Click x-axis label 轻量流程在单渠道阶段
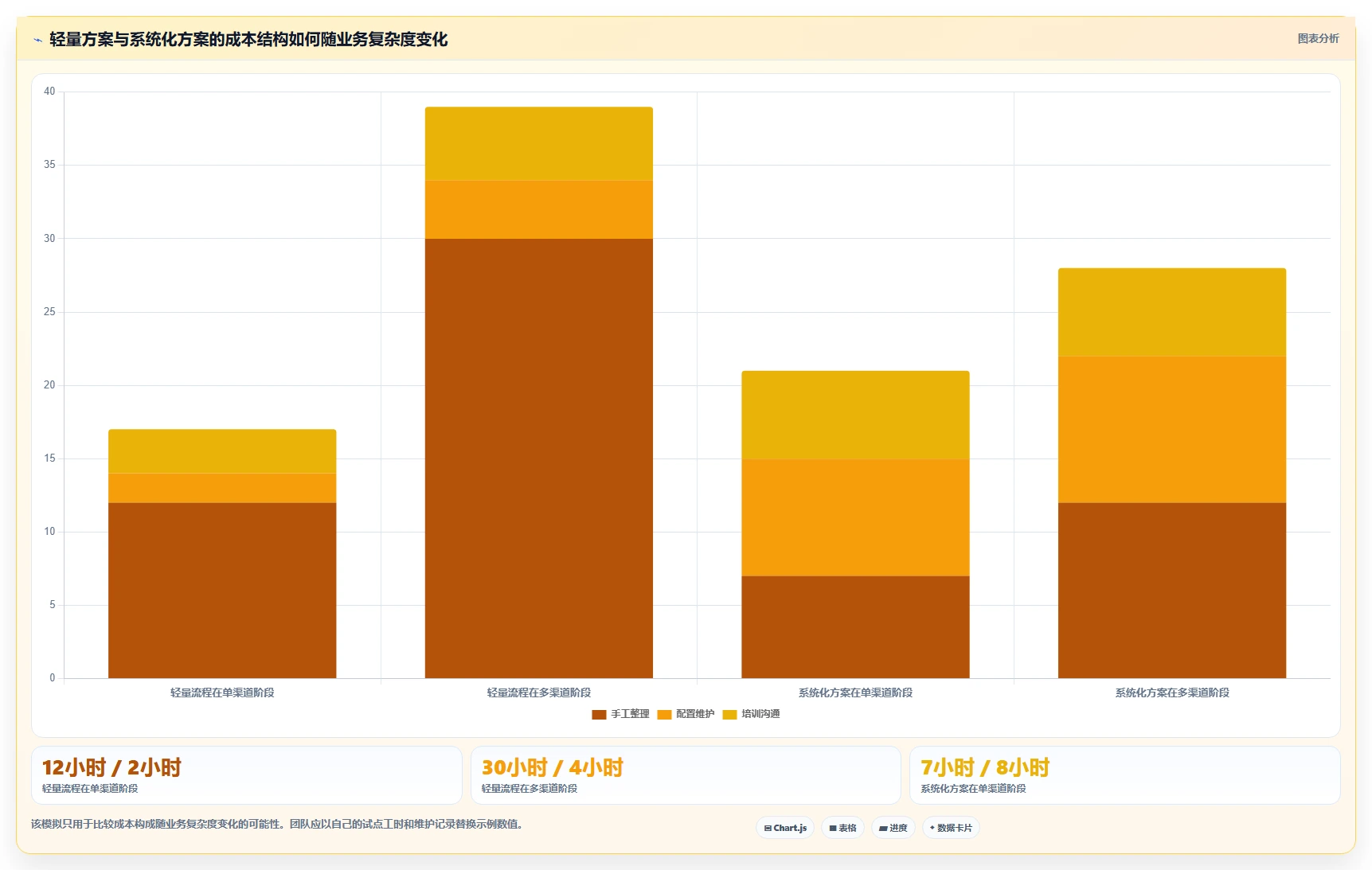 point(222,692)
